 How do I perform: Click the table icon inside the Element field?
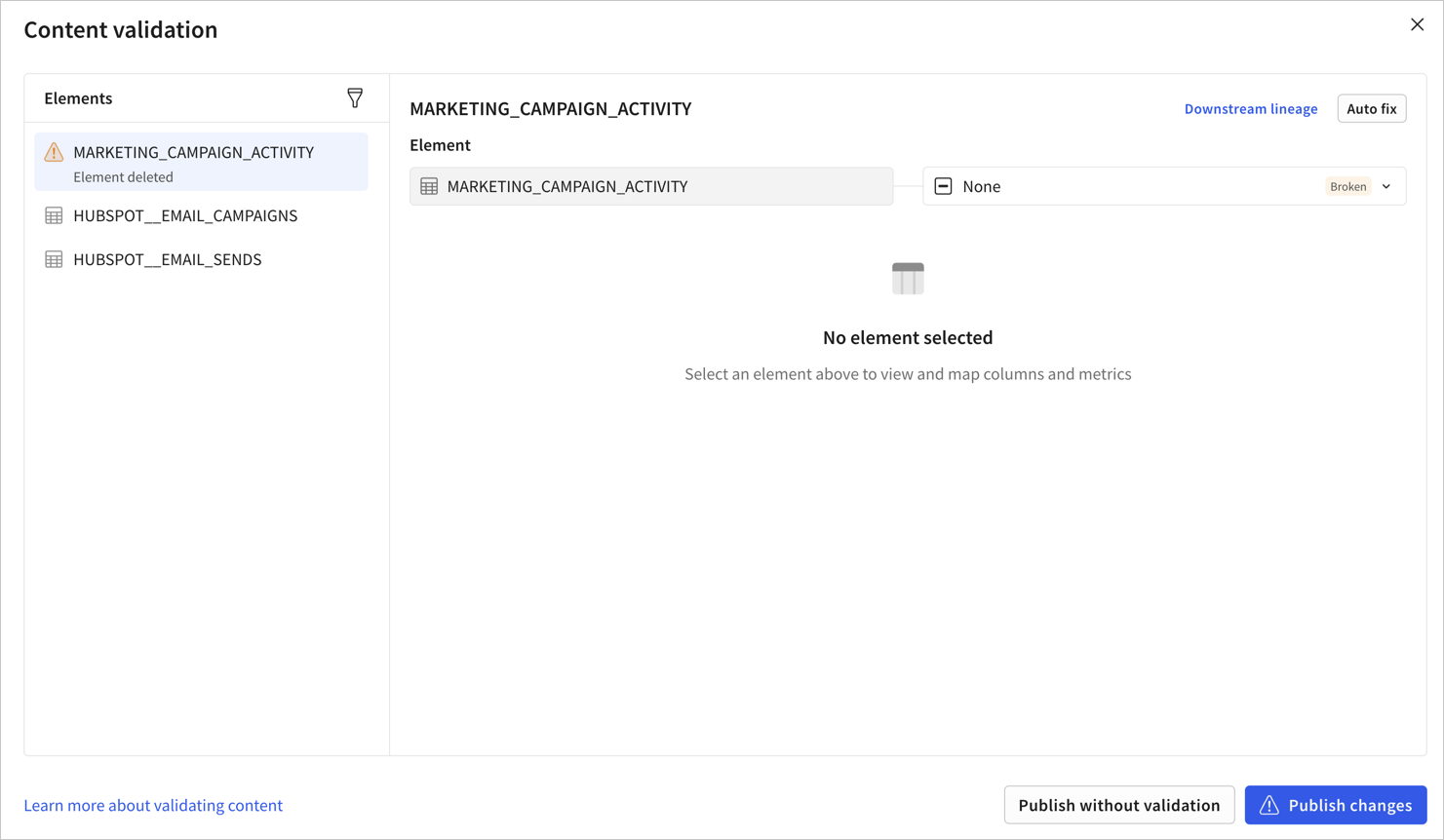pos(429,185)
